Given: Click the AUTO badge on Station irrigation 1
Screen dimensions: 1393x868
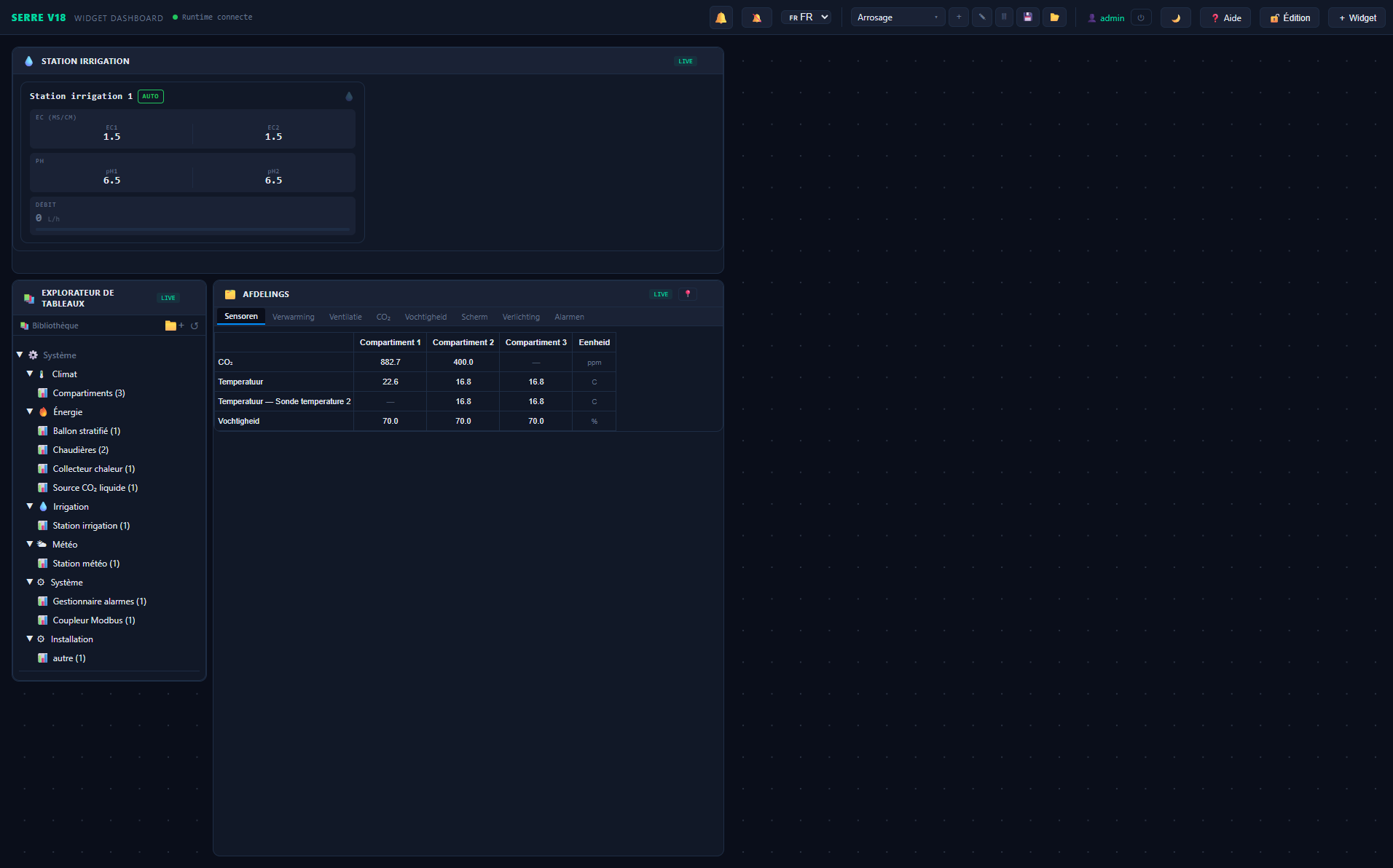Looking at the screenshot, I should (x=150, y=96).
